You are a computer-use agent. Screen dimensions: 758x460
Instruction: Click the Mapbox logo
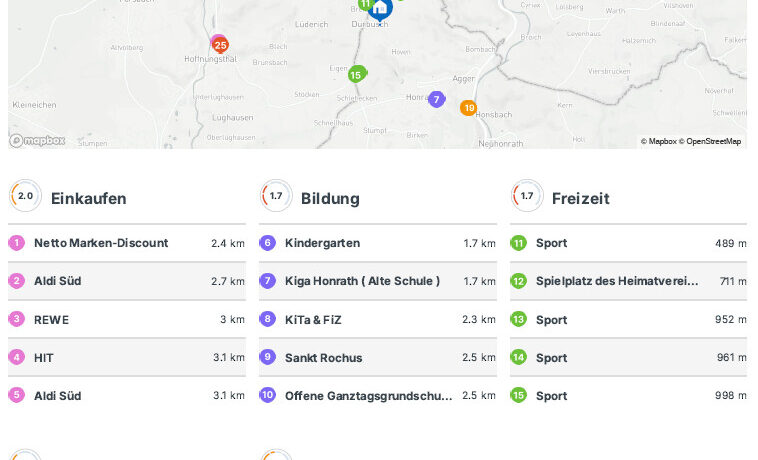point(37,141)
